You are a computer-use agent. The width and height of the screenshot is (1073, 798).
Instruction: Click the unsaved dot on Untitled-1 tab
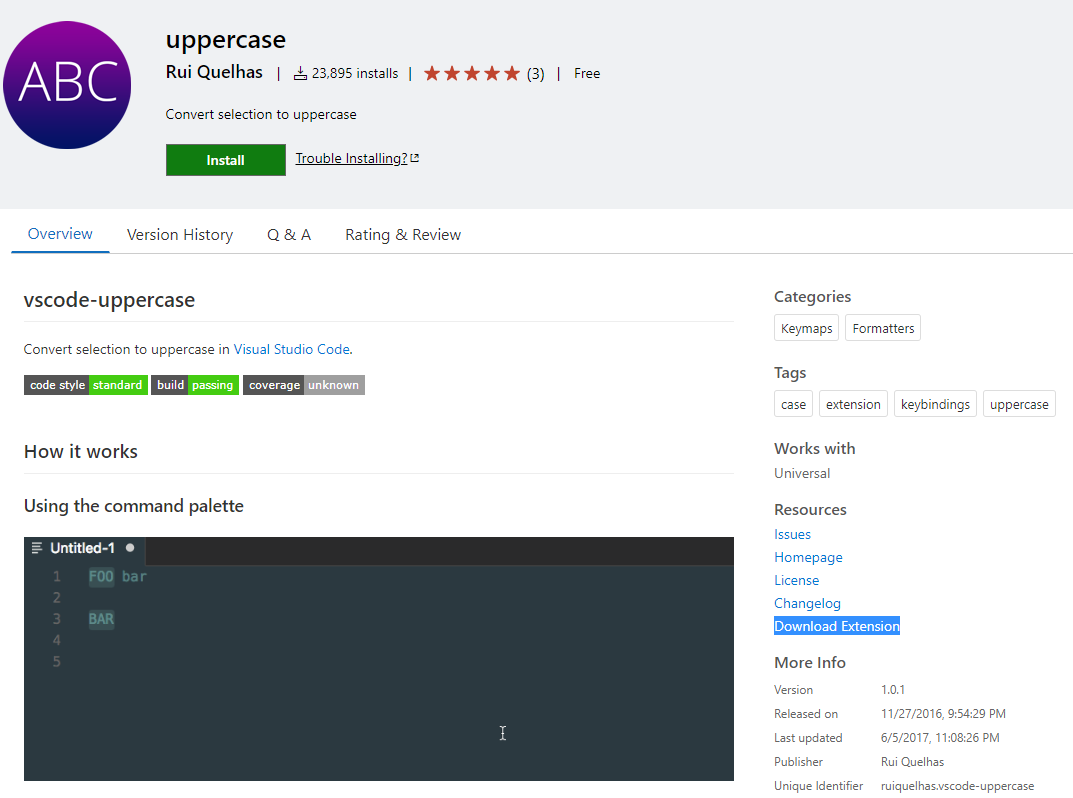(x=130, y=548)
